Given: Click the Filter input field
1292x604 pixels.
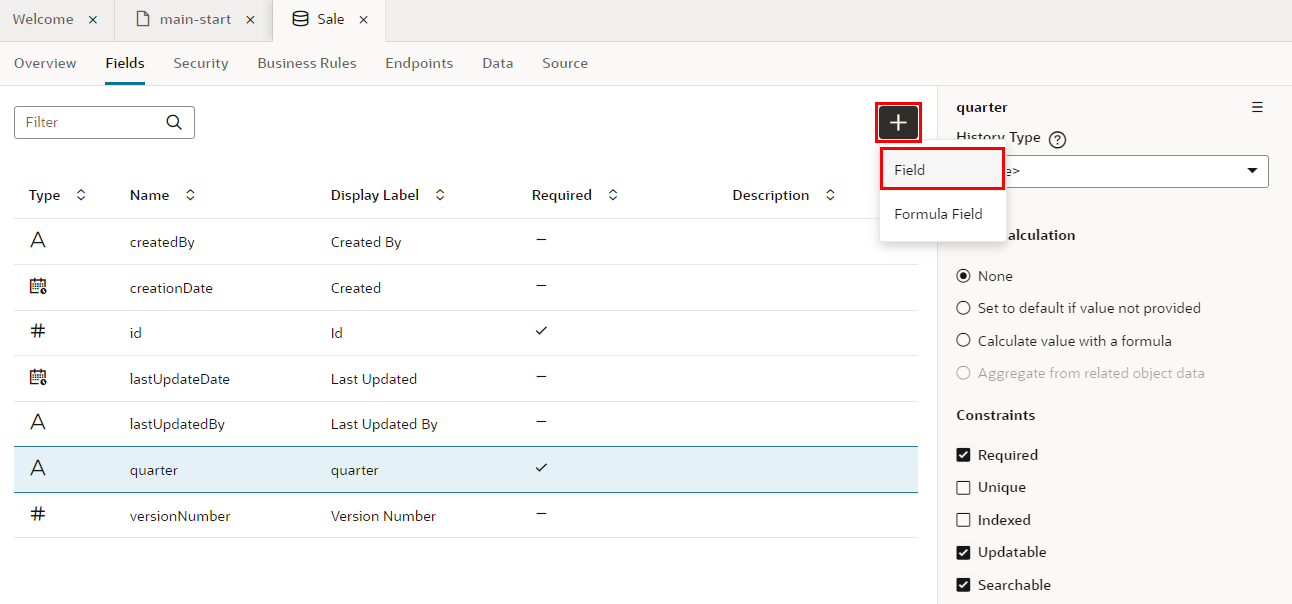Looking at the screenshot, I should [90, 122].
